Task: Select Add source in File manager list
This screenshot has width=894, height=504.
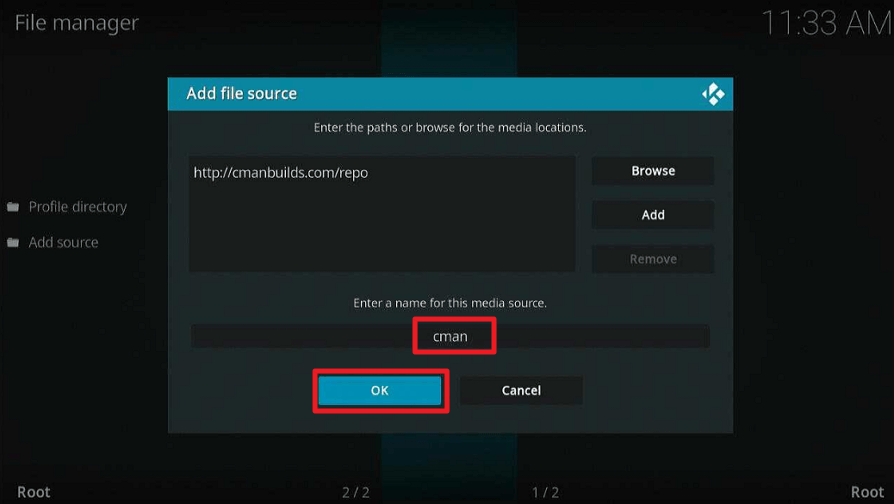Action: (x=63, y=242)
